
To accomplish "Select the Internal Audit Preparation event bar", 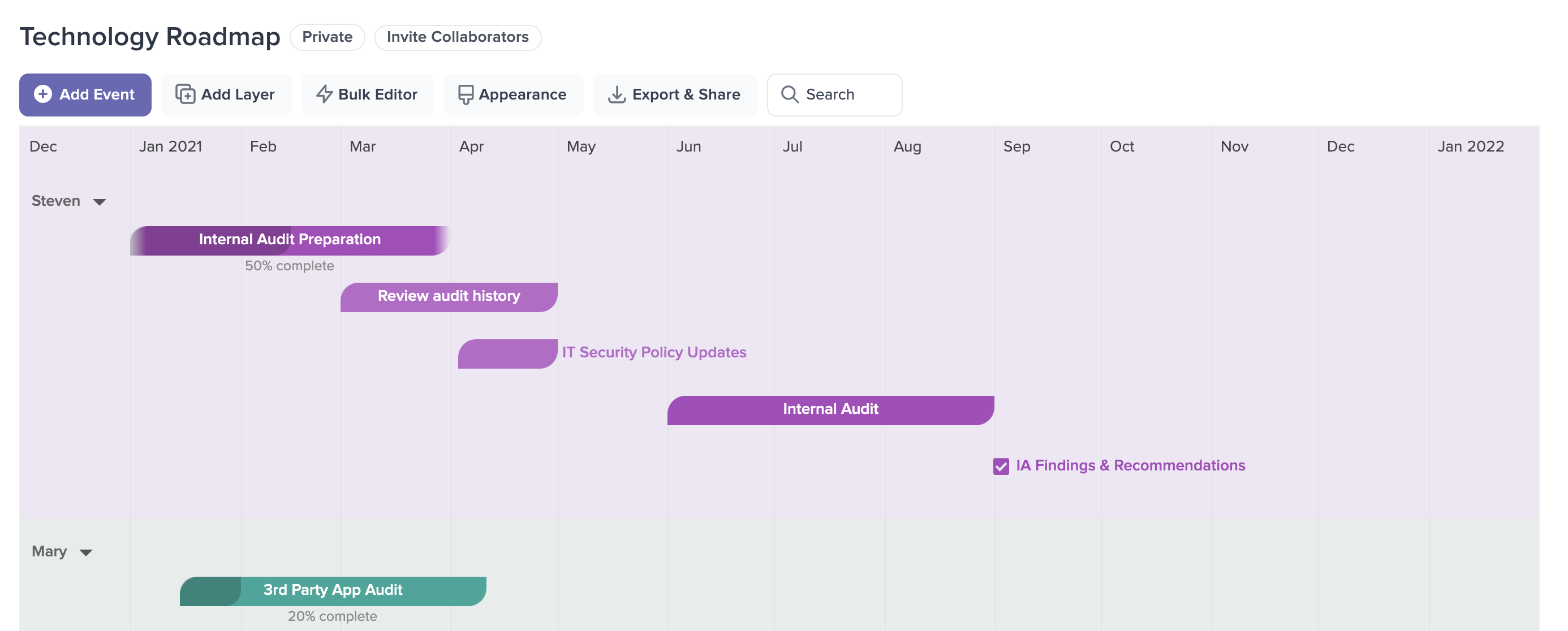I will pyautogui.click(x=290, y=240).
